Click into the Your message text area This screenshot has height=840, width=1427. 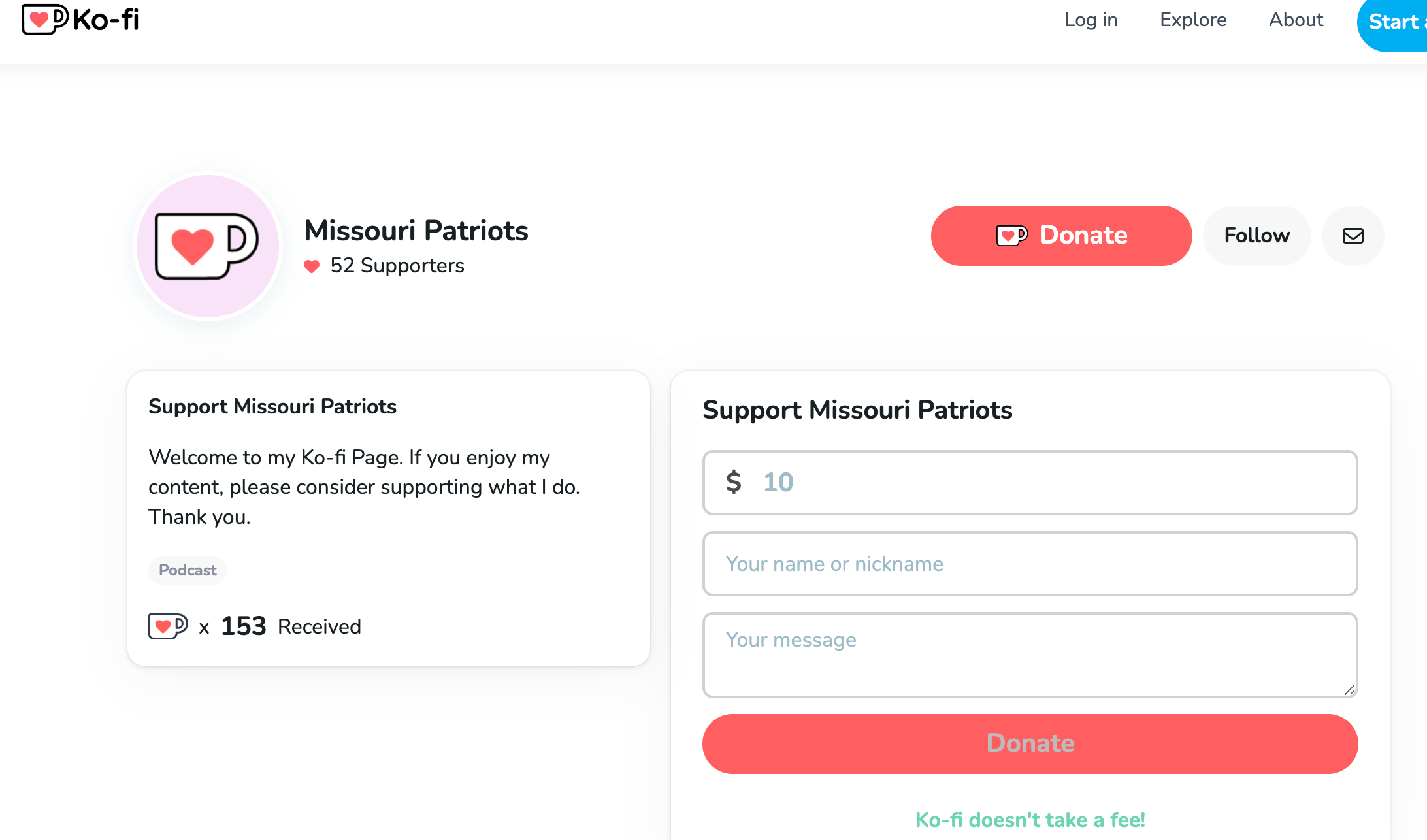pyautogui.click(x=1030, y=654)
